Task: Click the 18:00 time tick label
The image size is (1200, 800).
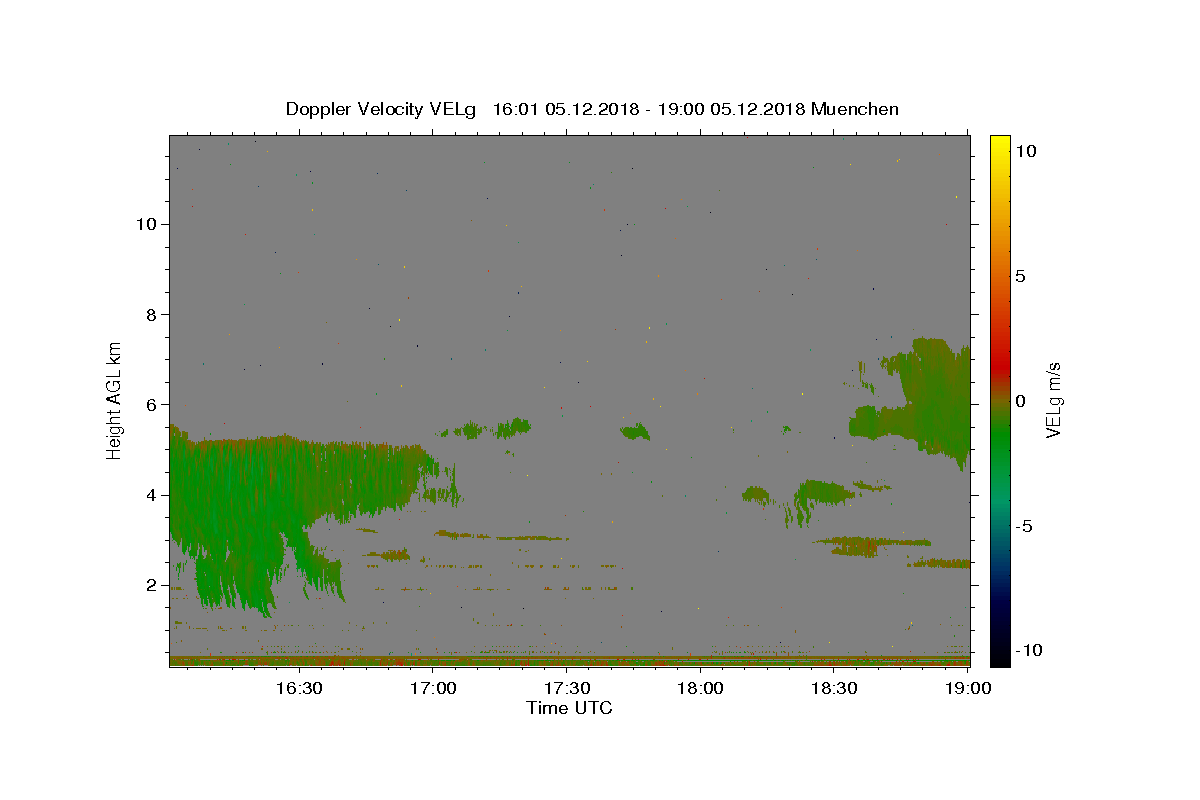Action: coord(701,688)
